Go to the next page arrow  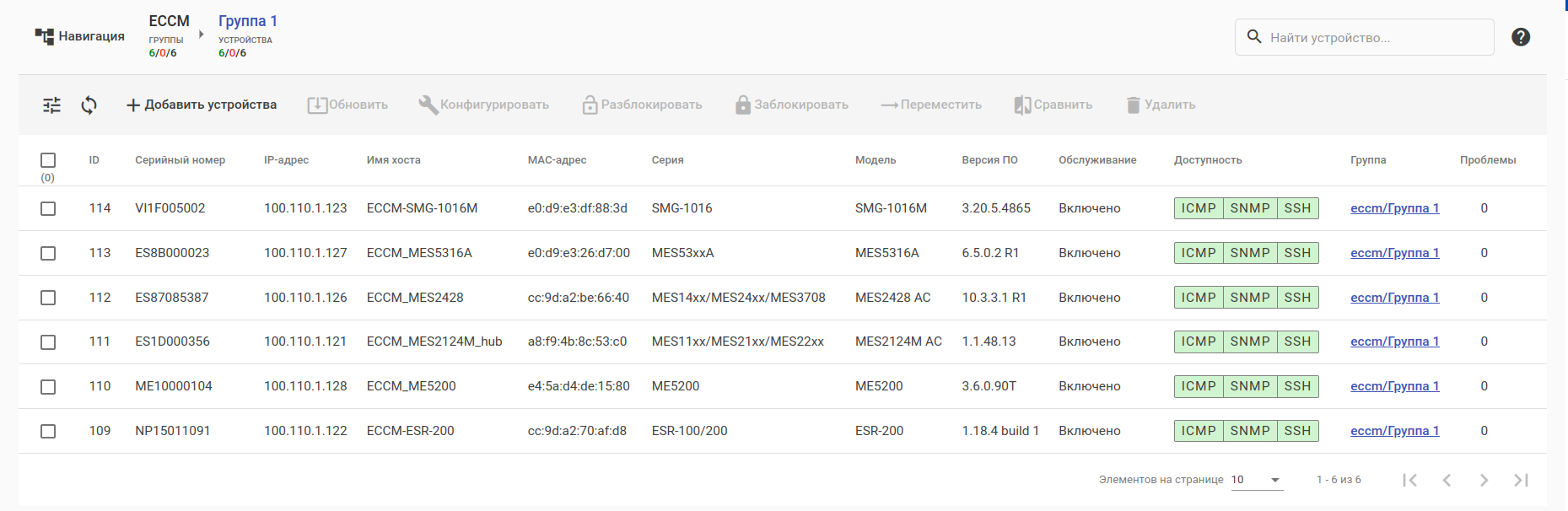point(1484,480)
